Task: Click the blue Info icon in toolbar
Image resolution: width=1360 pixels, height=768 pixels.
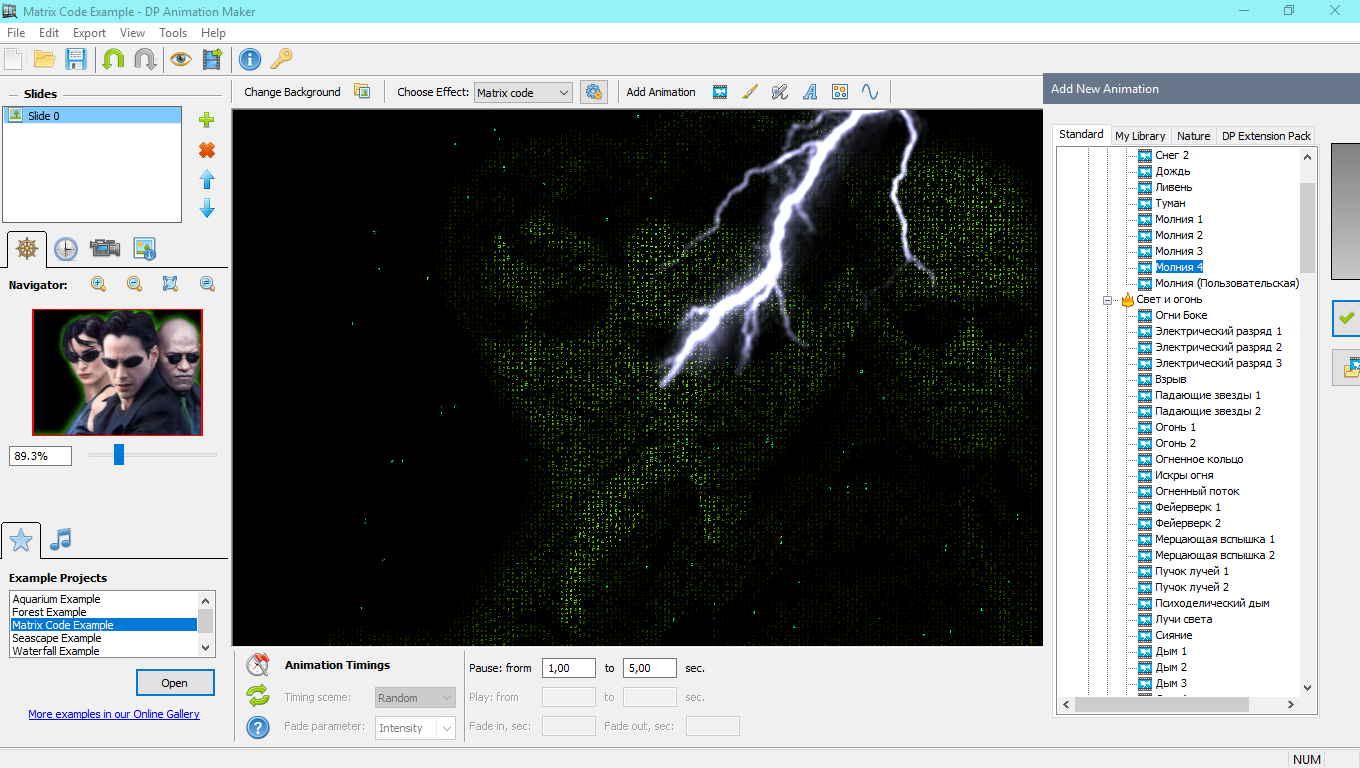Action: point(250,59)
